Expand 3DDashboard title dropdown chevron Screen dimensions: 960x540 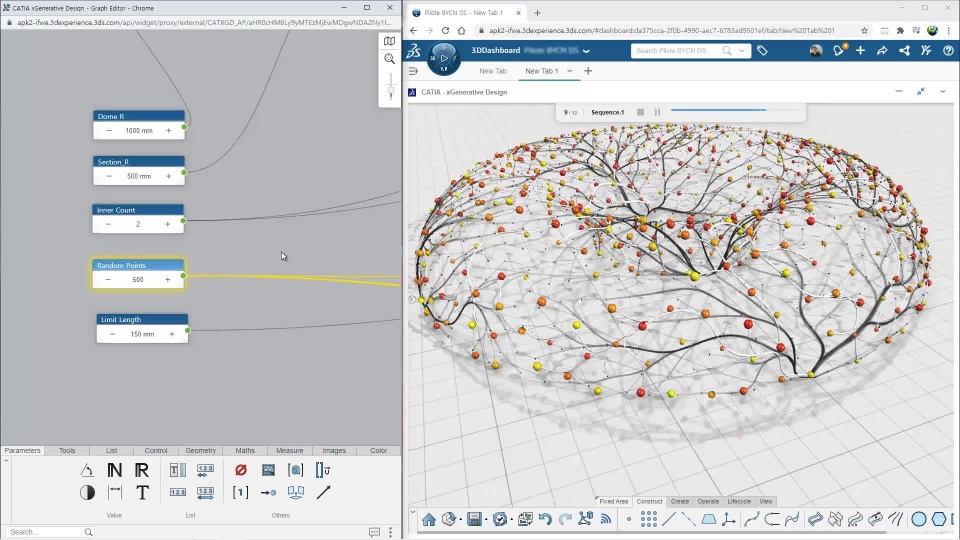pyautogui.click(x=586, y=51)
